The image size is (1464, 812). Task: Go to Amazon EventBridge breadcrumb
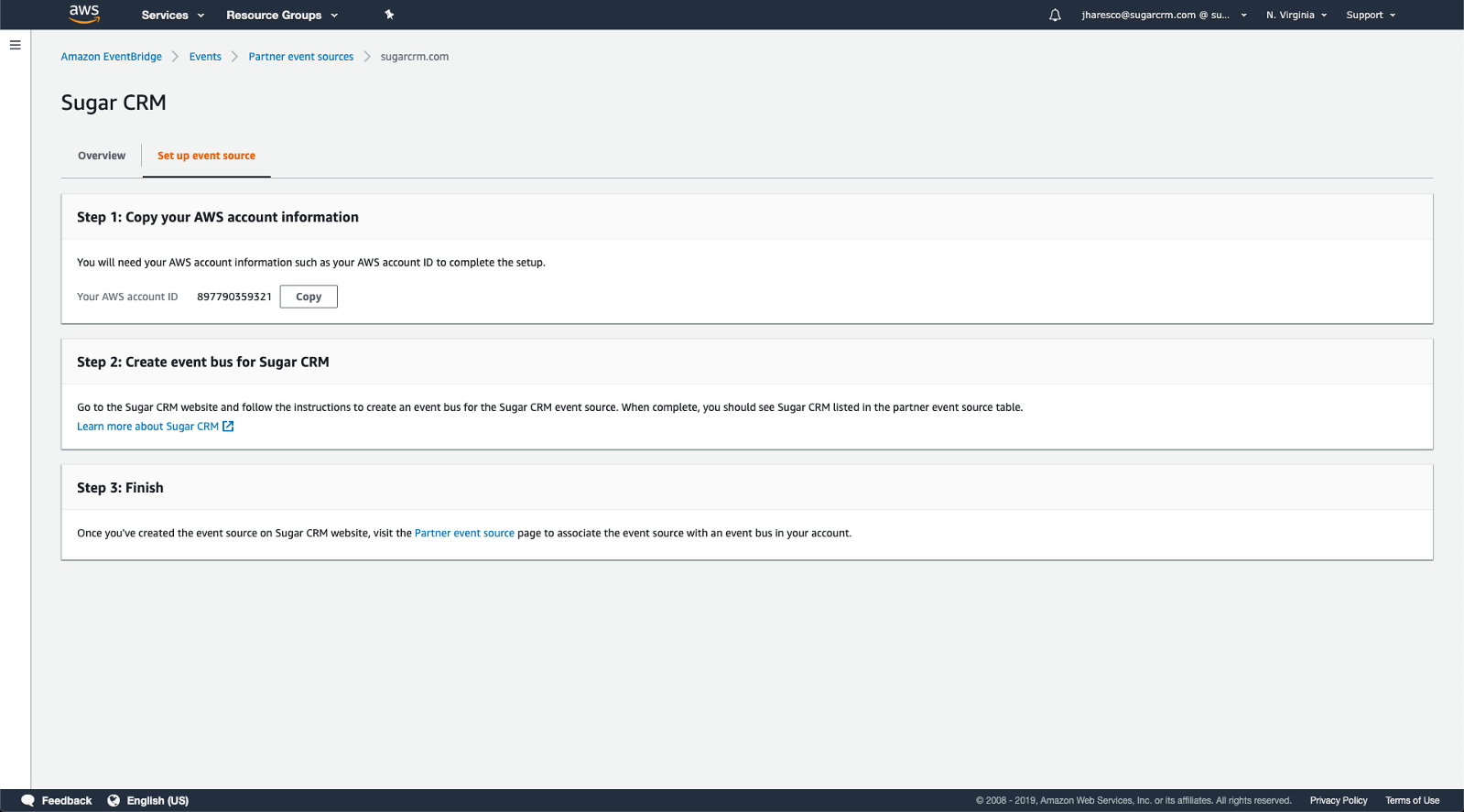112,57
